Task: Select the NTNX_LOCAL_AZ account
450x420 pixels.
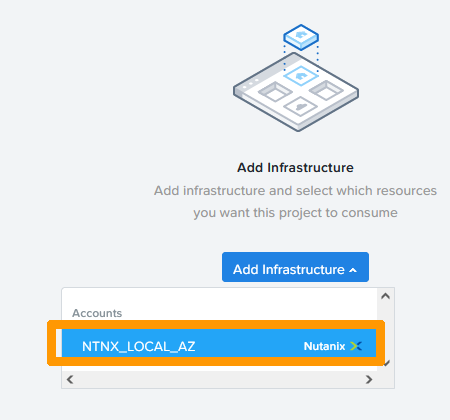Action: [219, 343]
